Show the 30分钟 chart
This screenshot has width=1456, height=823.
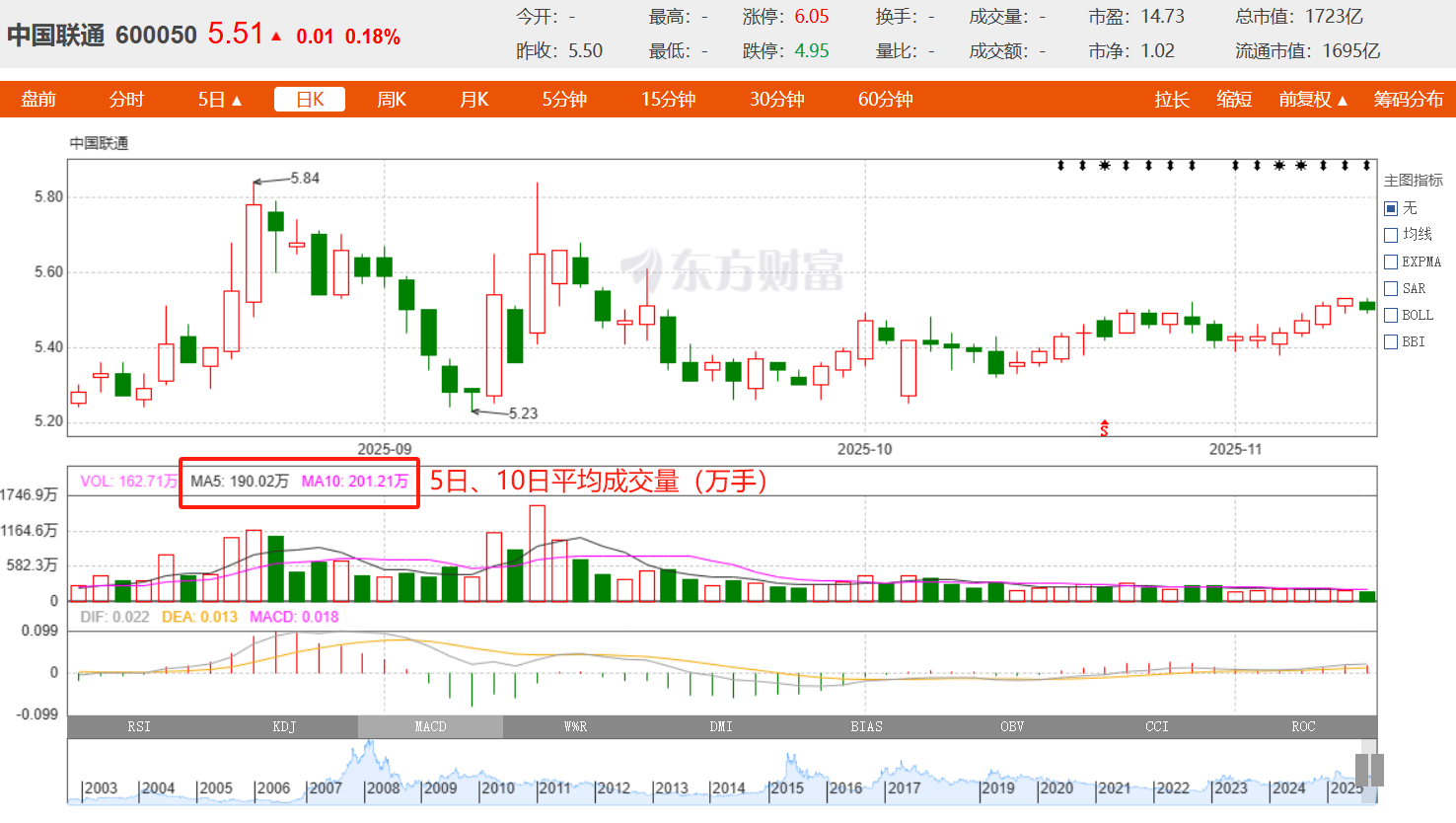tap(777, 100)
